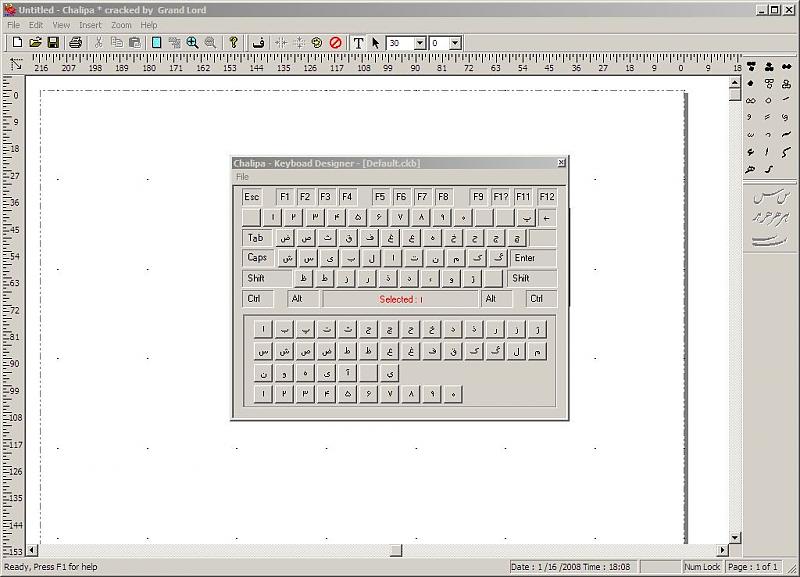Click the horizontal scrollbar left arrow
Viewport: 800px width, 577px height.
(32, 550)
